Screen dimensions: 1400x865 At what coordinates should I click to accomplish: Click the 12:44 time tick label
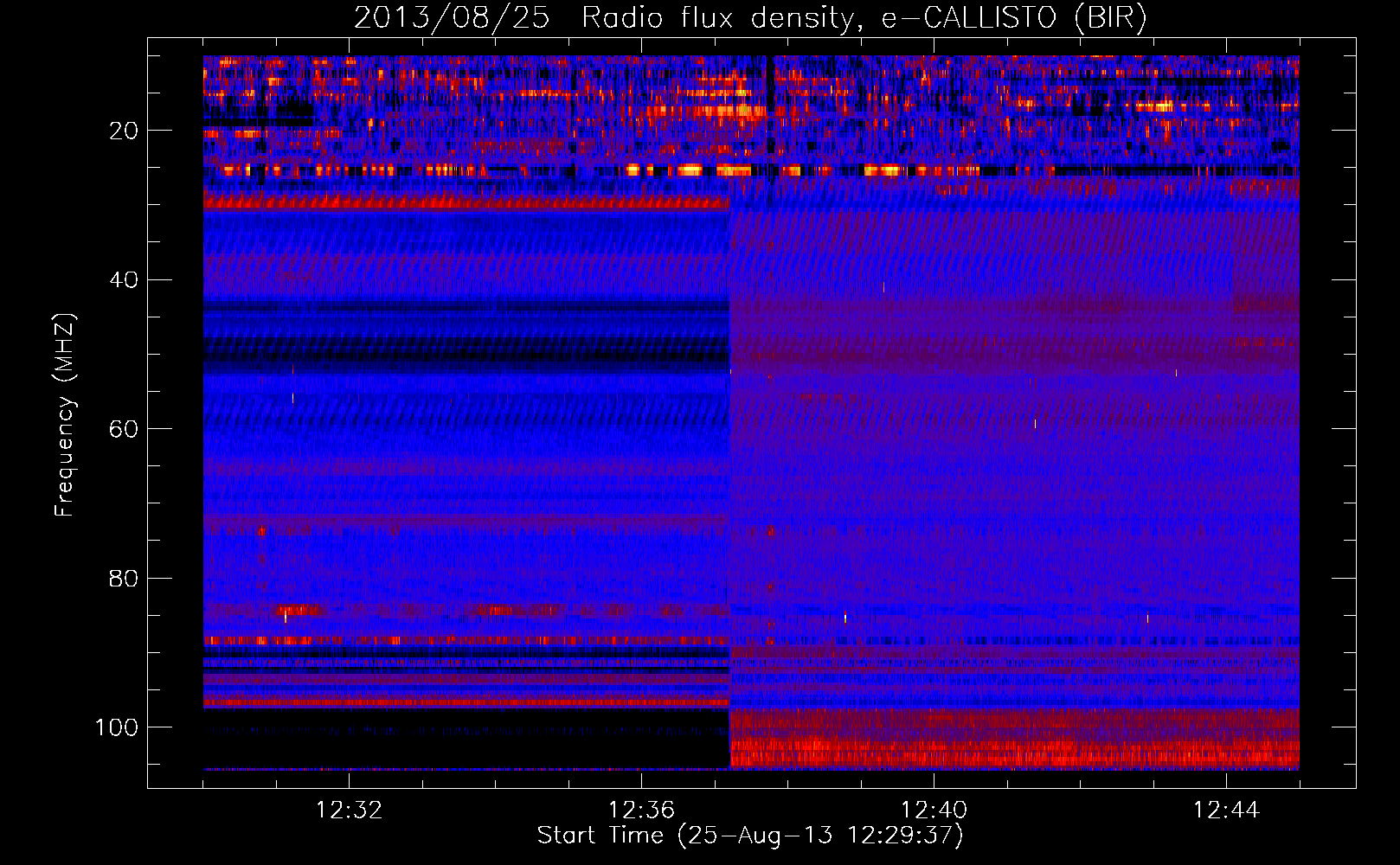(1226, 811)
